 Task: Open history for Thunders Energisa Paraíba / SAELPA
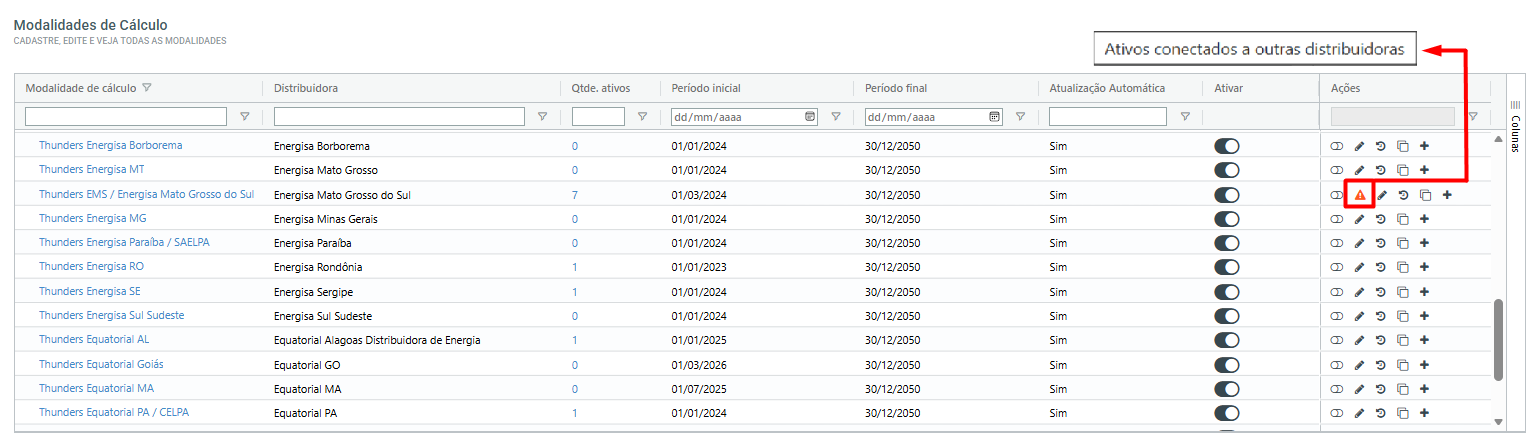pos(1381,243)
